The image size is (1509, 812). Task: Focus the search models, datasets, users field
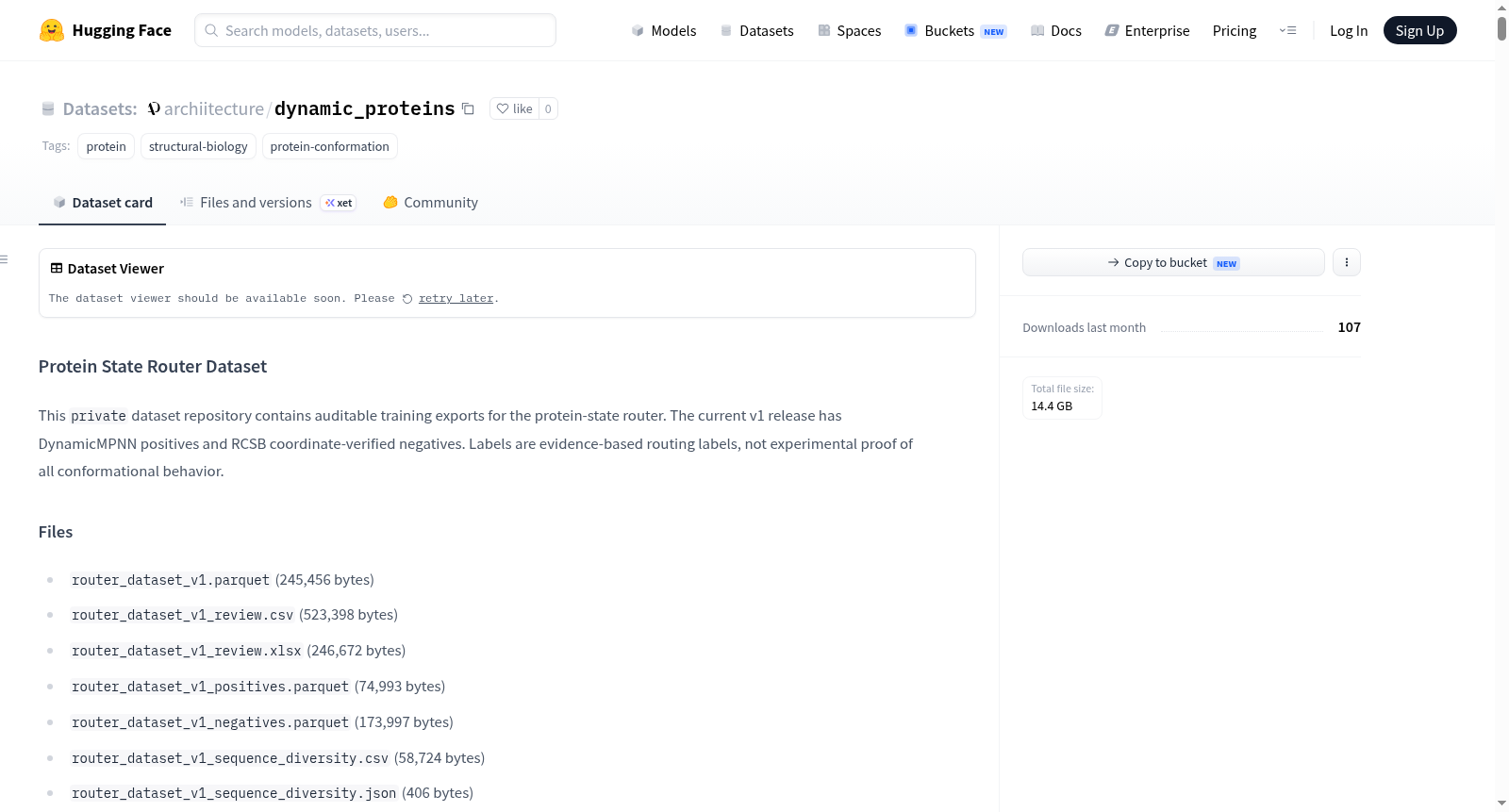[x=375, y=30]
